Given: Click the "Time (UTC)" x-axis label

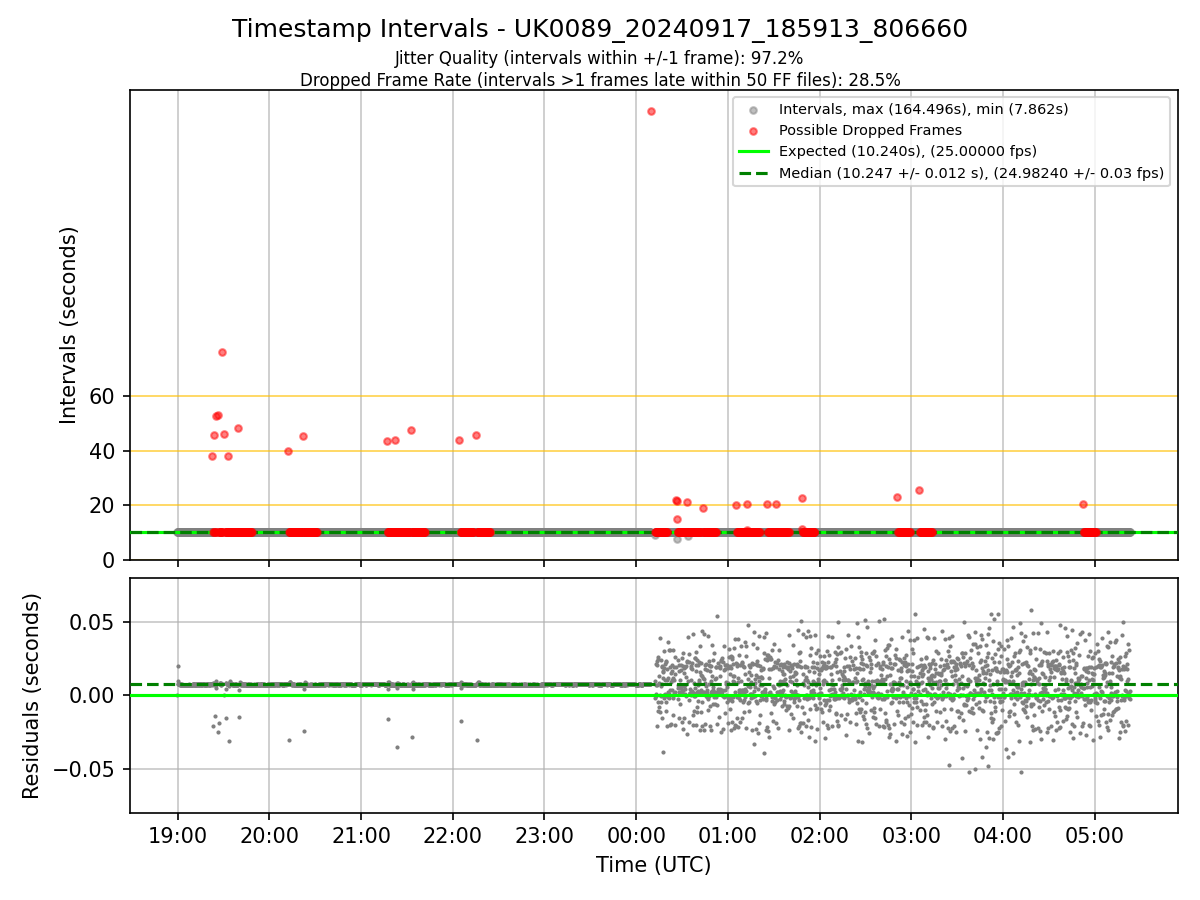Looking at the screenshot, I should [654, 865].
